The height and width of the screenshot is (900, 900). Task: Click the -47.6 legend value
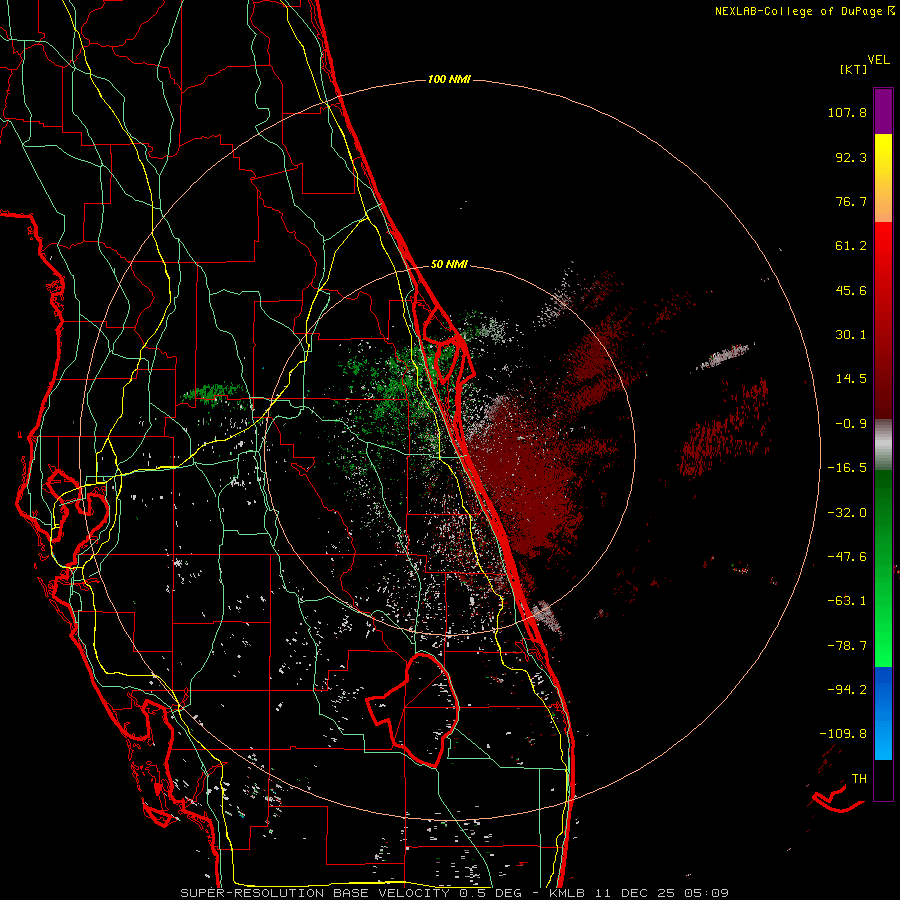(x=847, y=557)
